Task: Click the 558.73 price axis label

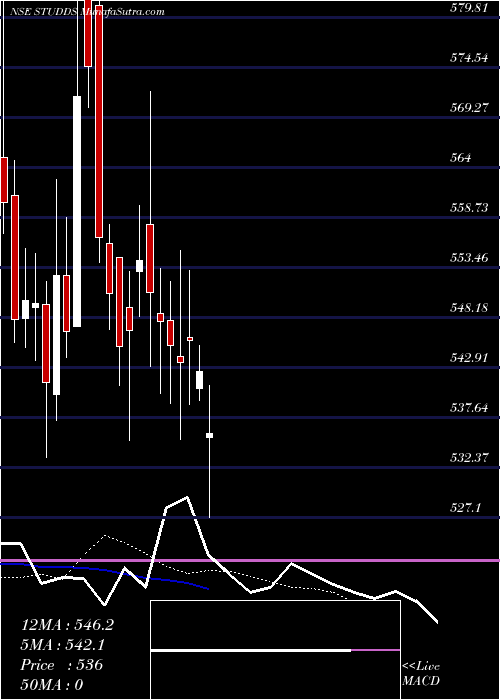Action: click(x=467, y=208)
